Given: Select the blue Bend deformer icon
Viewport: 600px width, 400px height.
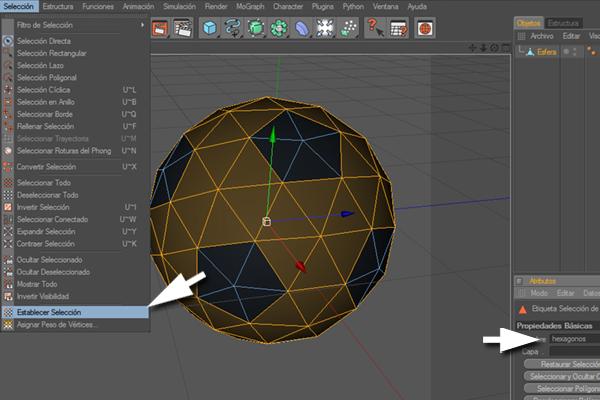Looking at the screenshot, I should coord(302,28).
